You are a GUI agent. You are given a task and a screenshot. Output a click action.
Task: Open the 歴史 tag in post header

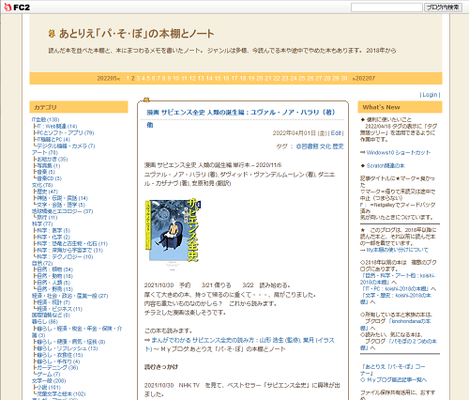point(338,146)
